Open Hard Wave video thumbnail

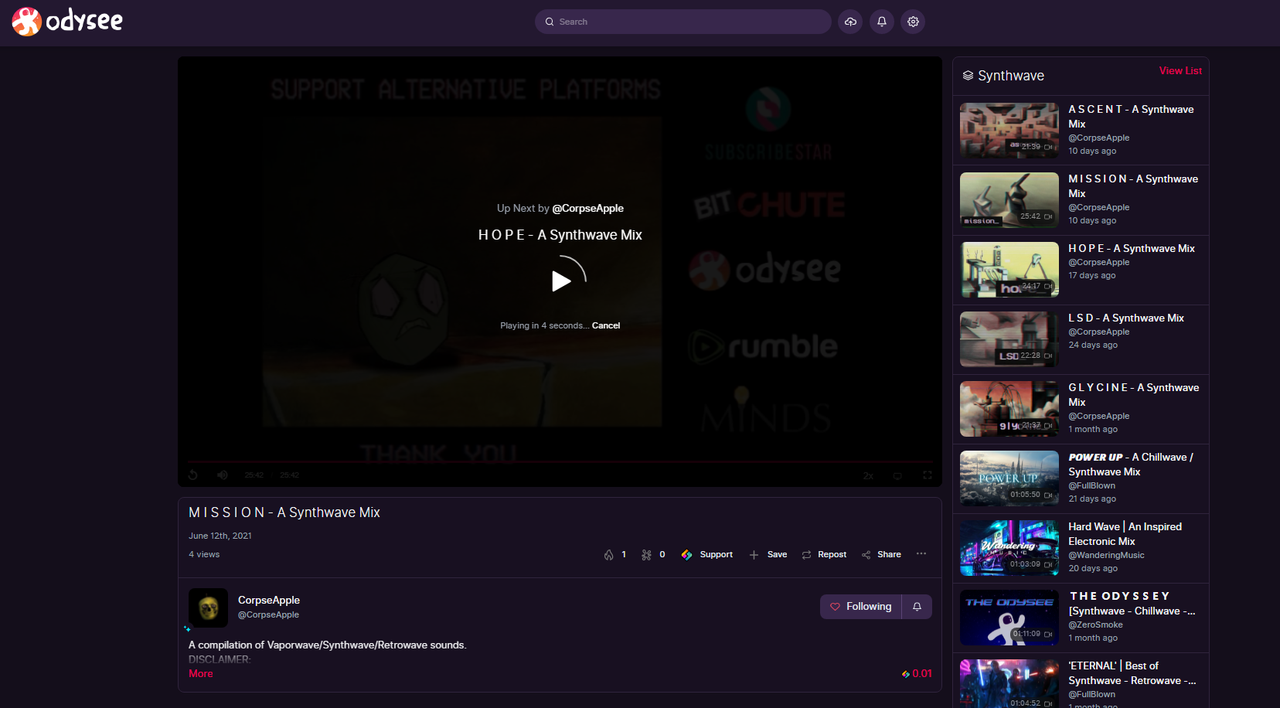pyautogui.click(x=1009, y=548)
